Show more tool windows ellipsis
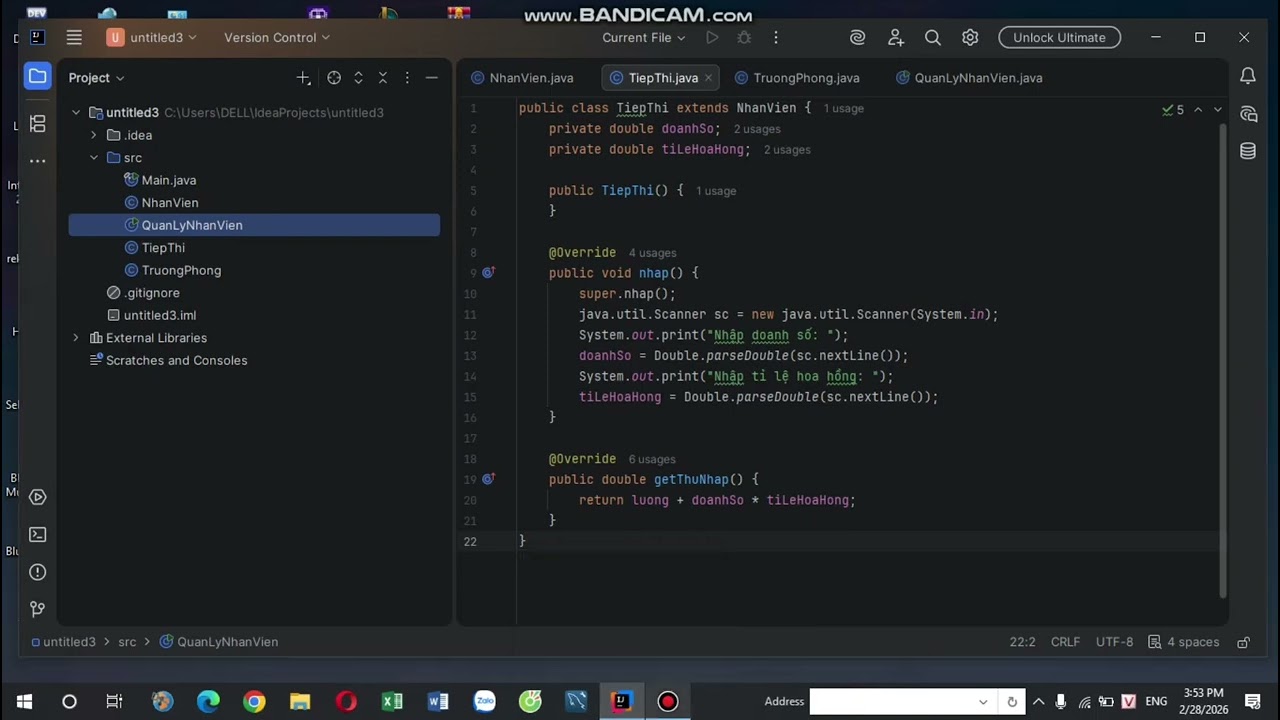The height and width of the screenshot is (720, 1280). (x=37, y=160)
